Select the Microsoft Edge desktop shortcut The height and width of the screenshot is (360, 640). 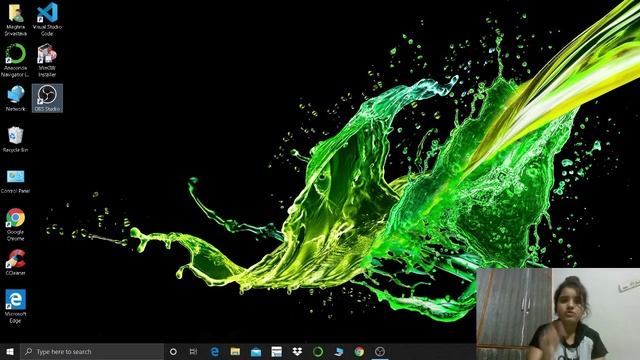click(x=16, y=306)
